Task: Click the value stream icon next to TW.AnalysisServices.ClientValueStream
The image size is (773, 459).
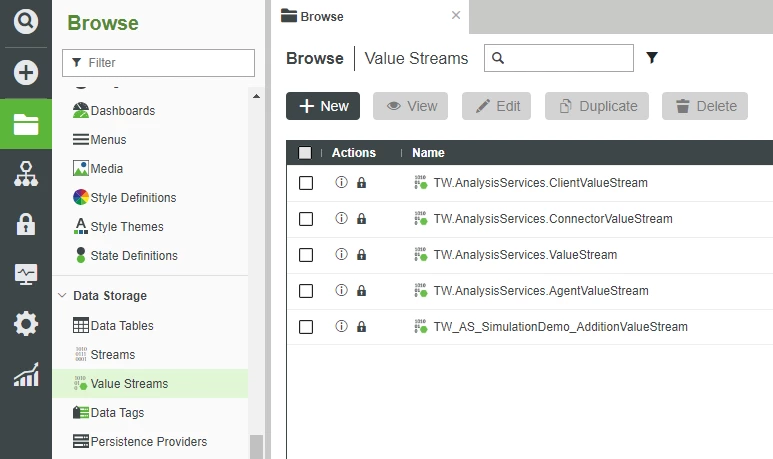Action: coord(421,183)
